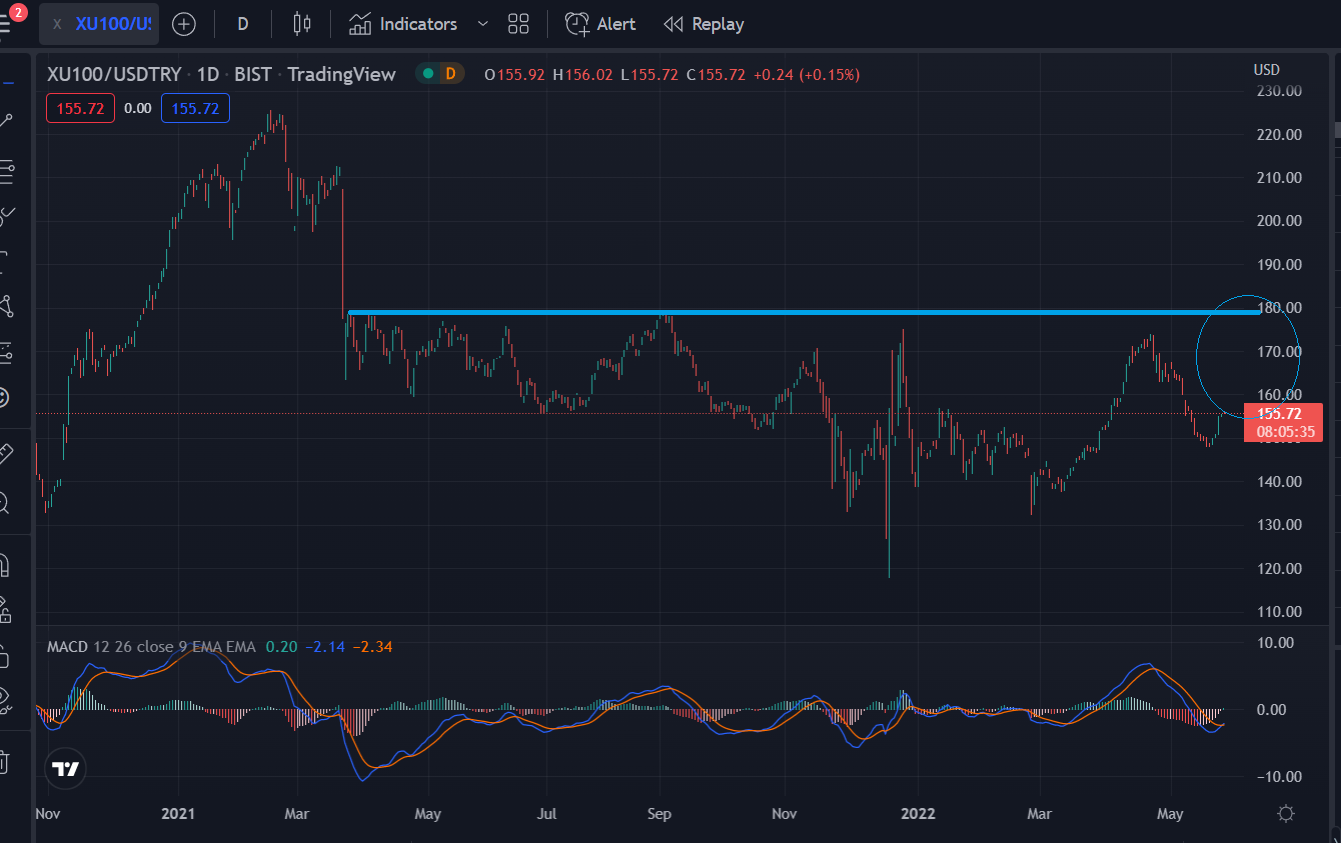Click the 230.00 price scale label

point(1277,91)
